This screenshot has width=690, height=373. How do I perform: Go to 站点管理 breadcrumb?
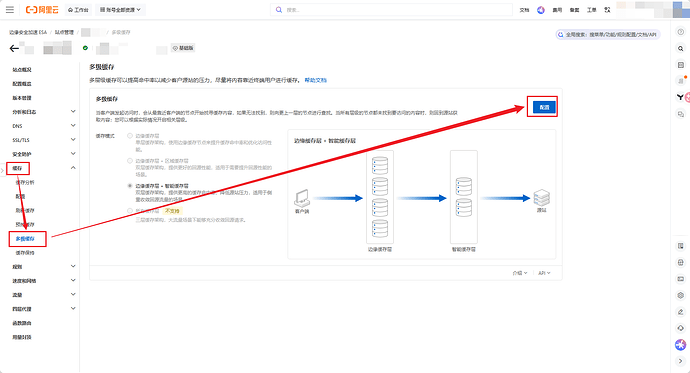point(64,32)
